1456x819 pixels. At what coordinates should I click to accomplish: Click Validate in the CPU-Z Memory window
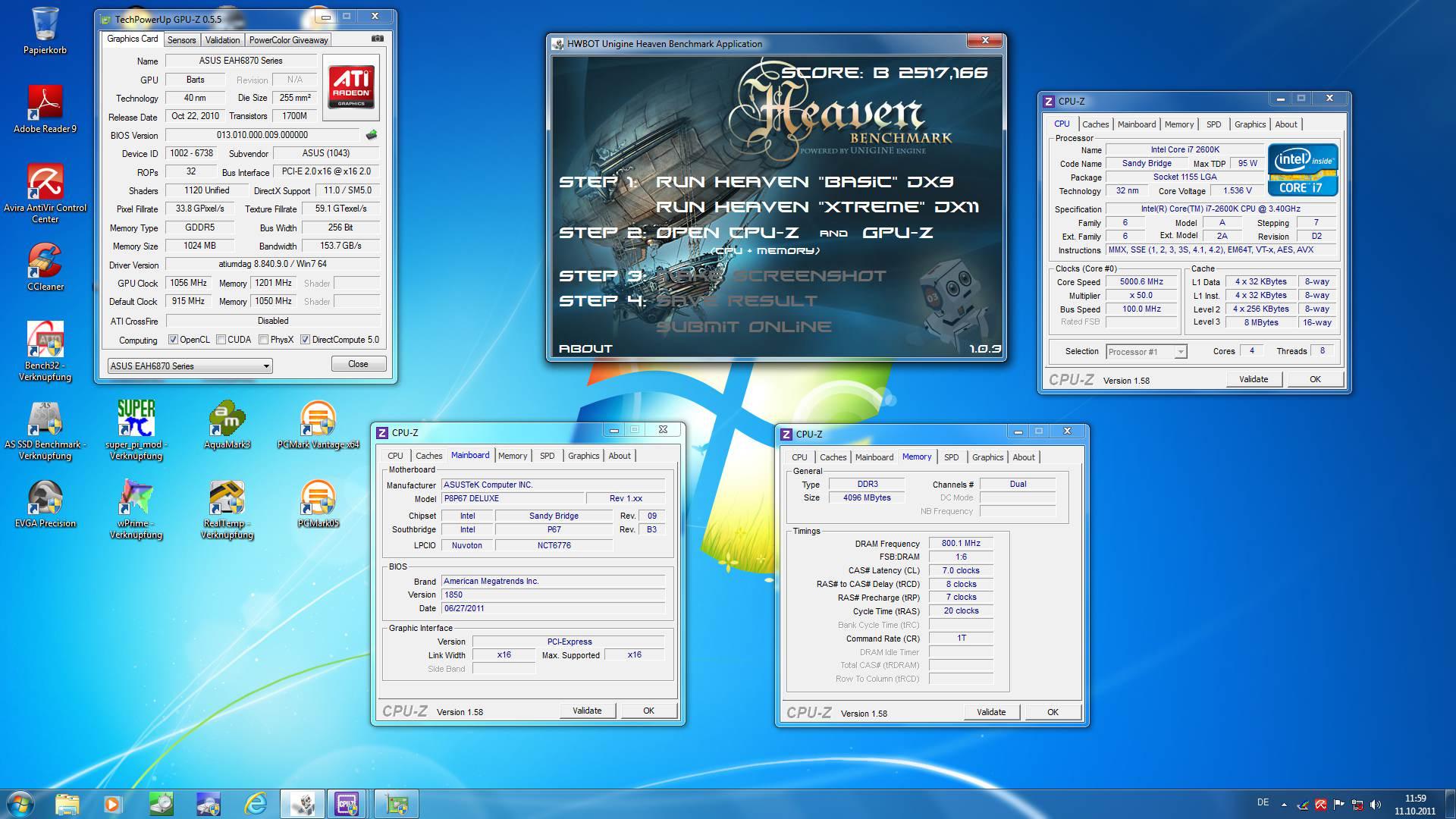(x=991, y=712)
